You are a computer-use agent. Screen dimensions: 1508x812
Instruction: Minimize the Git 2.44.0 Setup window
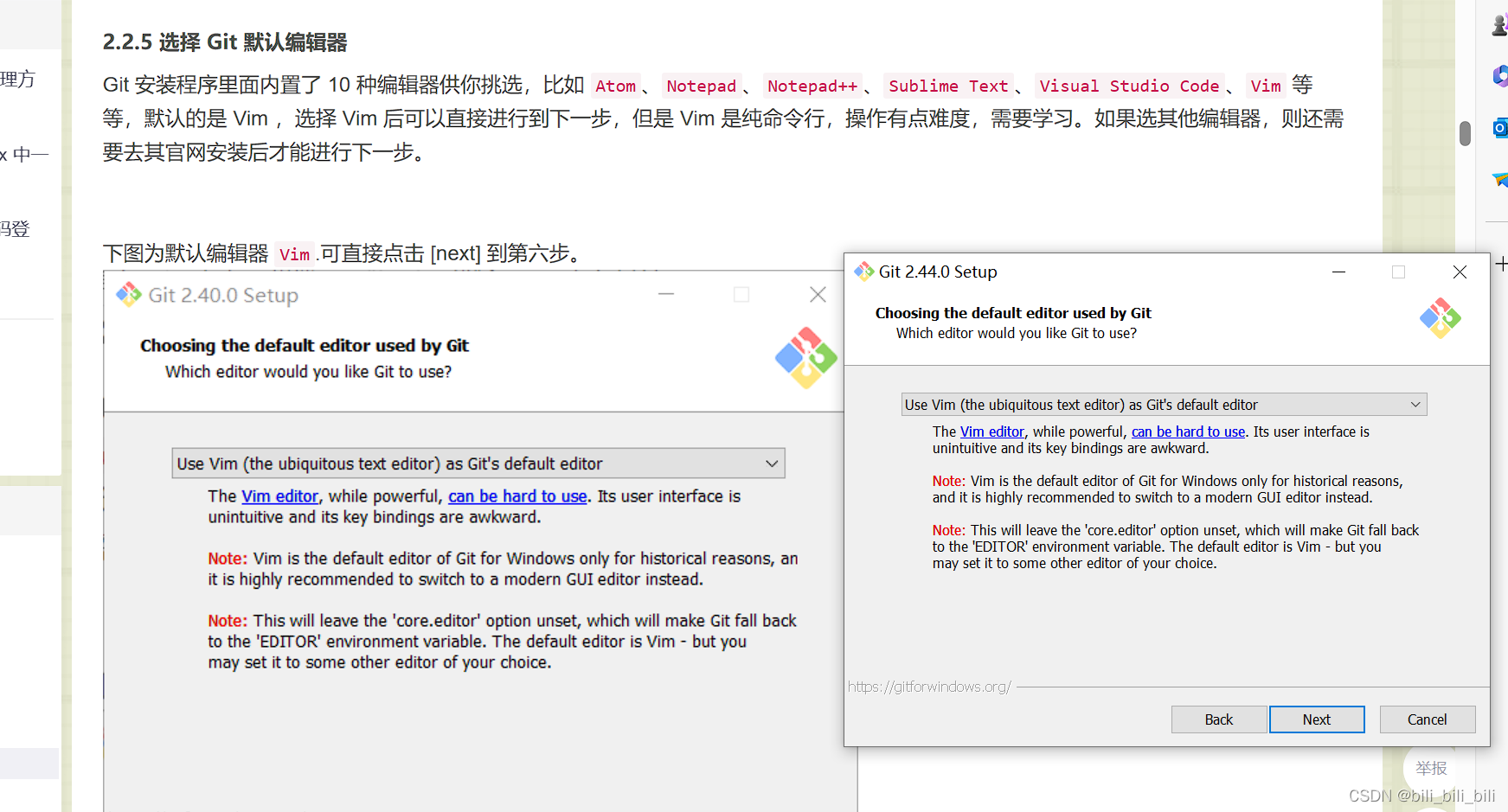1338,272
